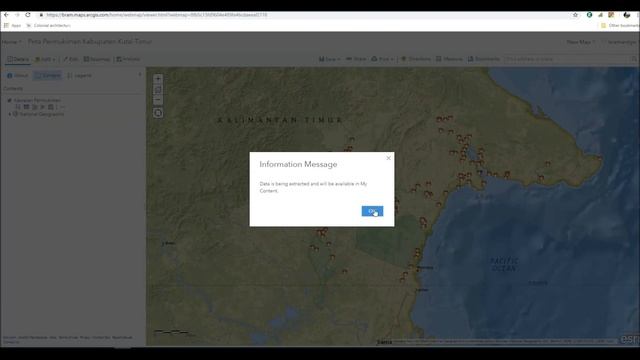This screenshot has width=640, height=360.
Task: Share the map
Action: (356, 59)
